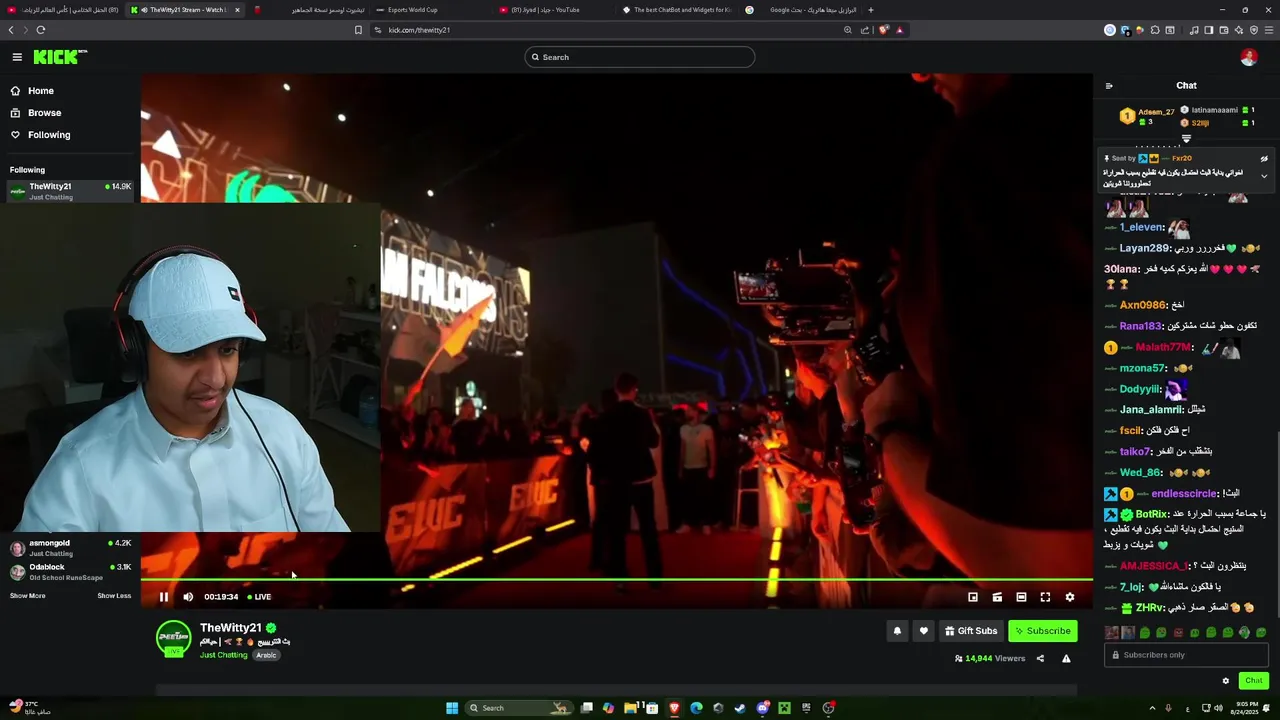Open stream in mini player
1280x720 pixels.
[x=973, y=597]
